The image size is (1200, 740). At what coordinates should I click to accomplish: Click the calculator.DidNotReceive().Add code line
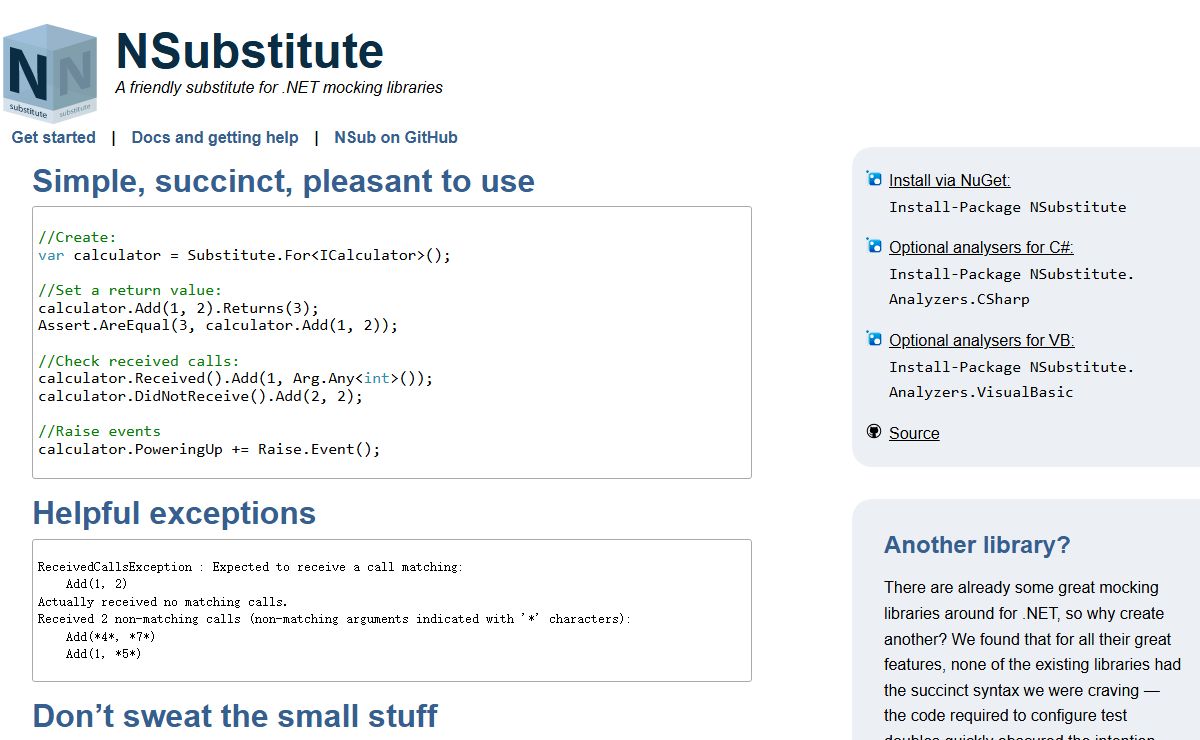200,396
